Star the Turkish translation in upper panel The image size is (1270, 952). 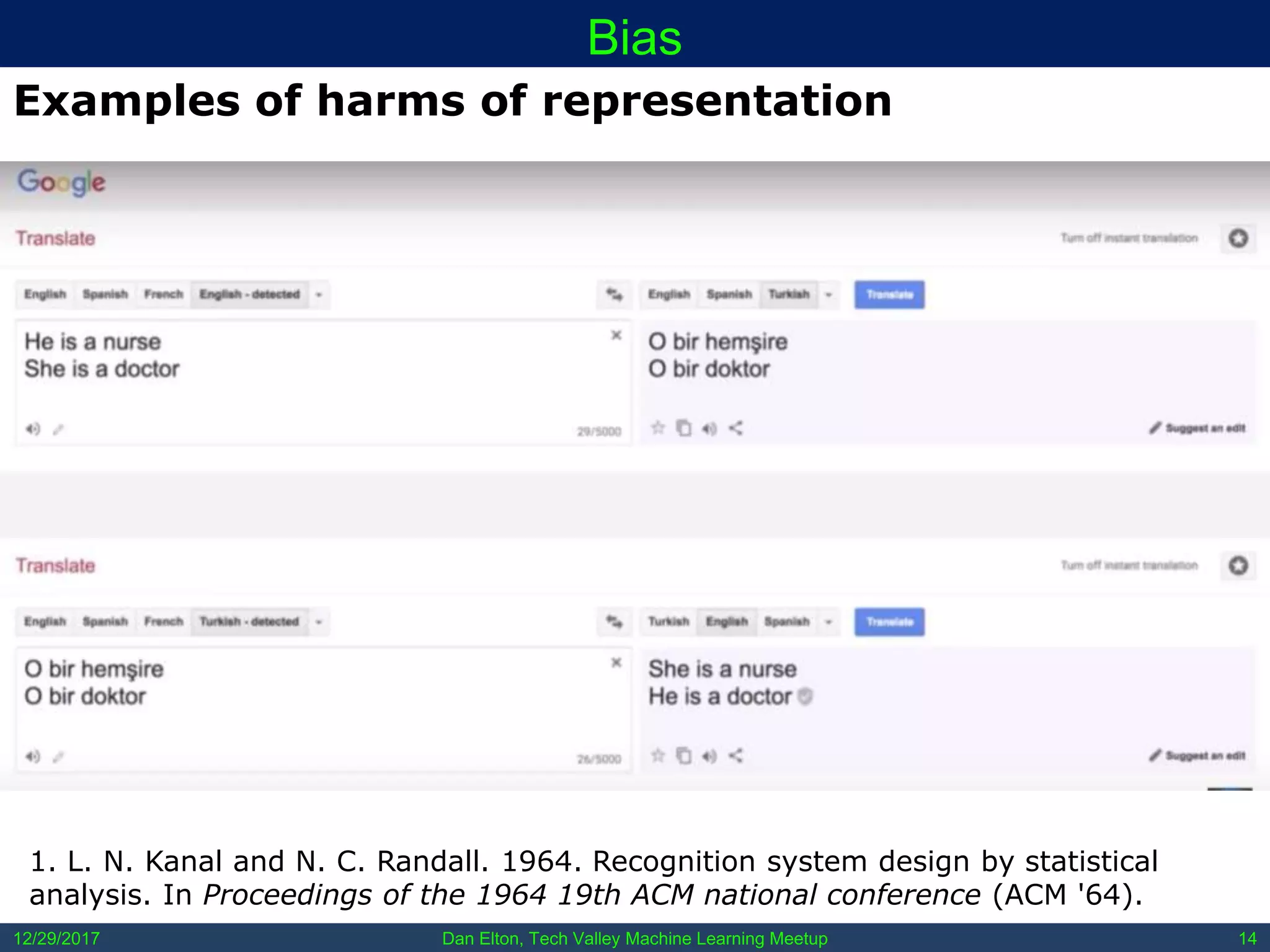coord(658,428)
